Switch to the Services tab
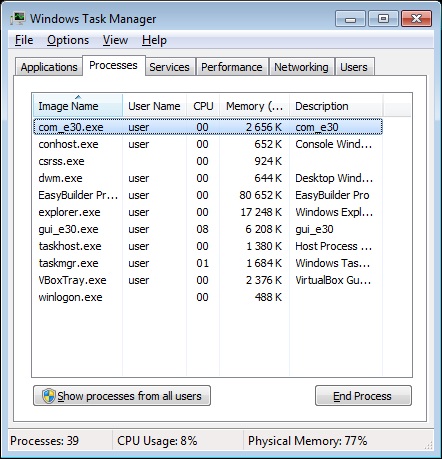Viewport: 442px width, 459px height. (x=169, y=67)
